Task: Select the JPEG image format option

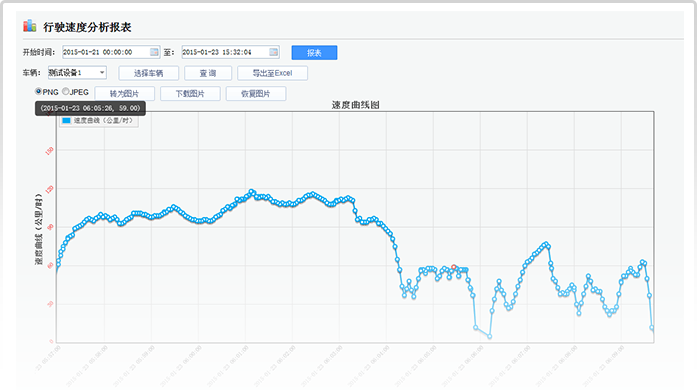Action: [66, 91]
